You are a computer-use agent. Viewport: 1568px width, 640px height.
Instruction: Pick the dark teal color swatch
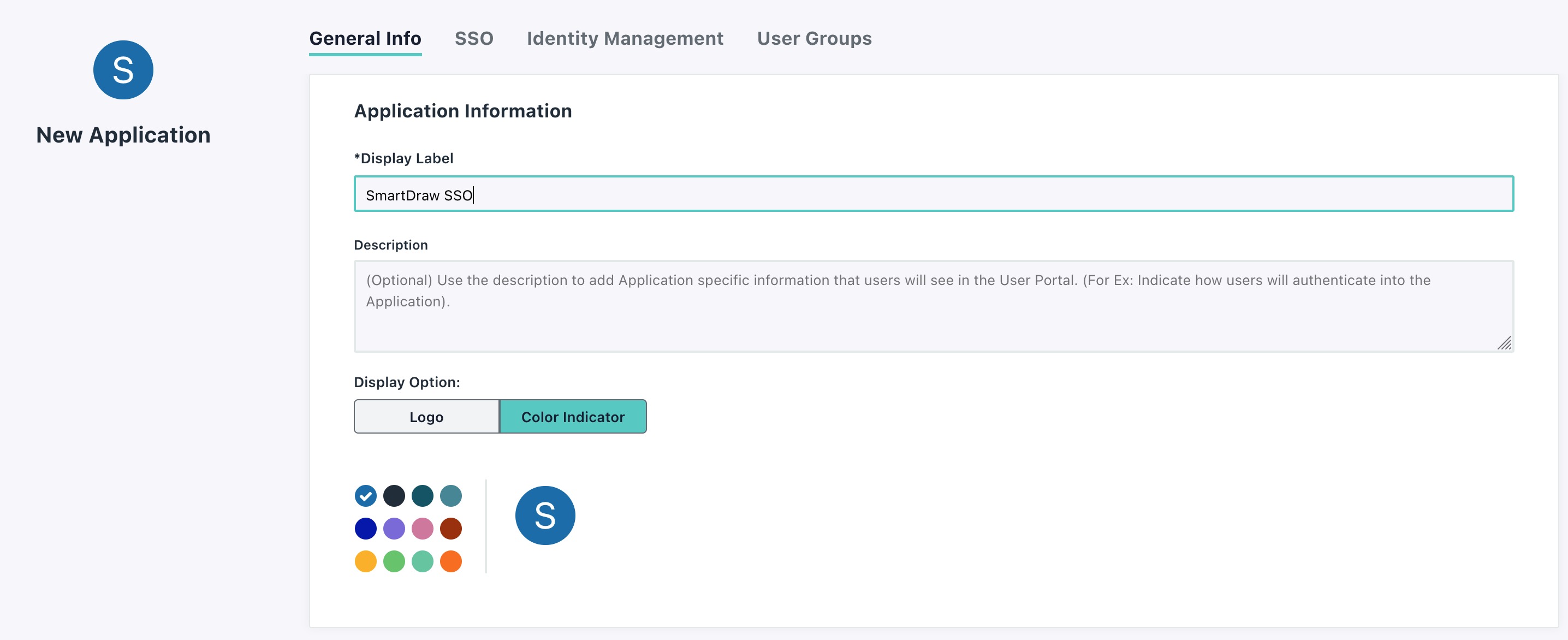tap(423, 496)
